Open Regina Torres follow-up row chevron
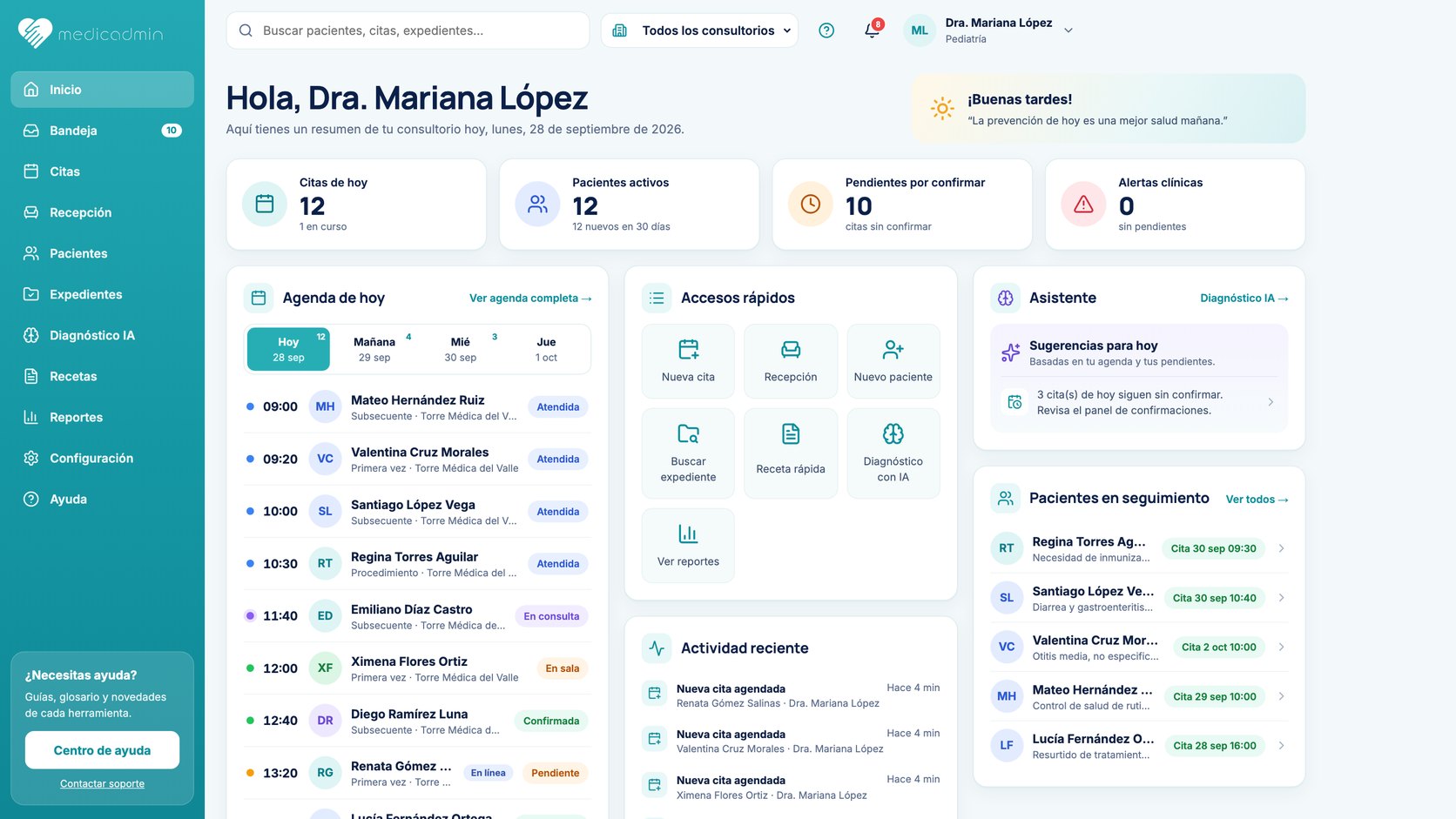This screenshot has height=819, width=1456. pos(1281,548)
